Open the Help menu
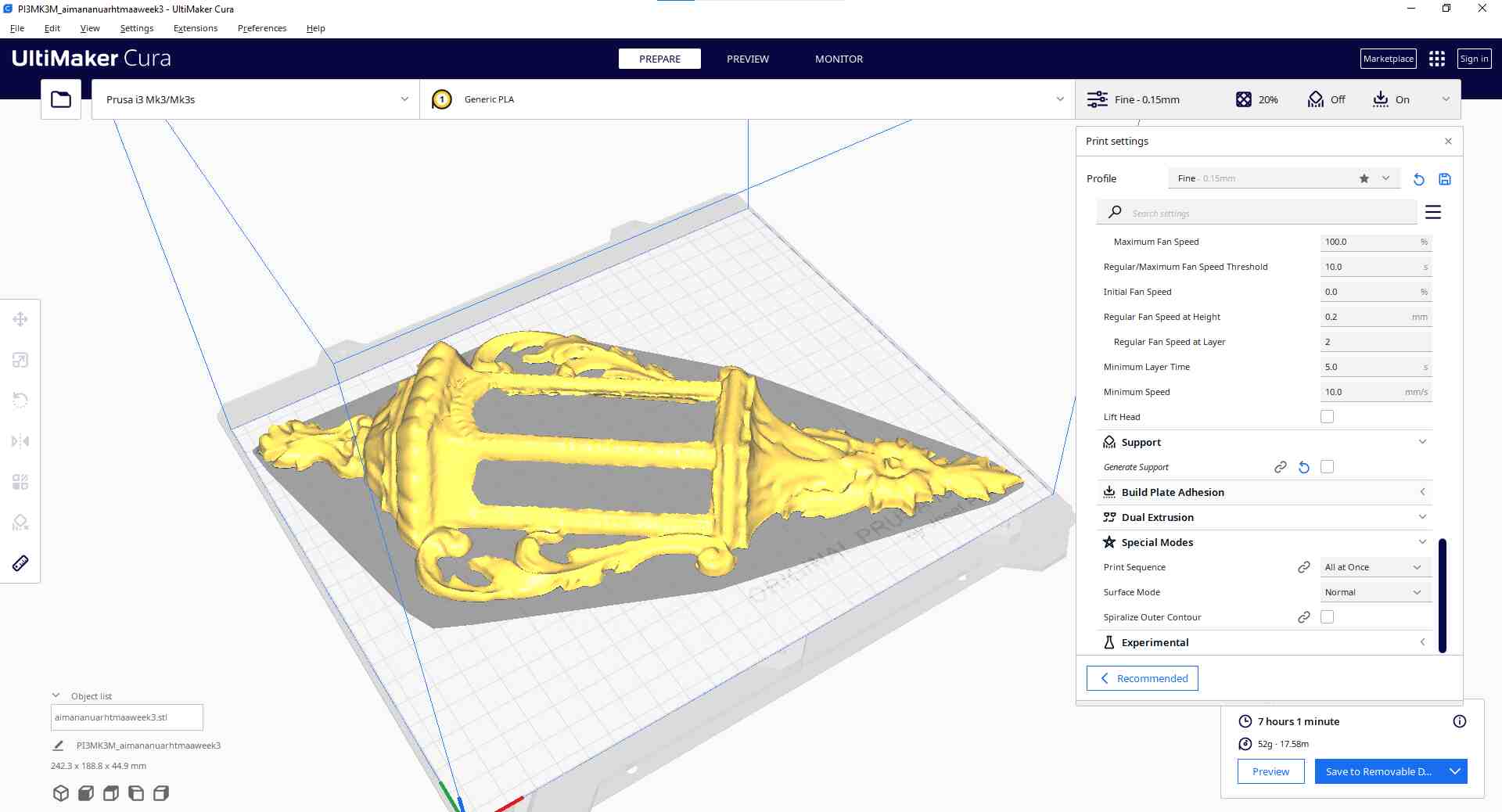Image resolution: width=1502 pixels, height=812 pixels. pos(316,28)
